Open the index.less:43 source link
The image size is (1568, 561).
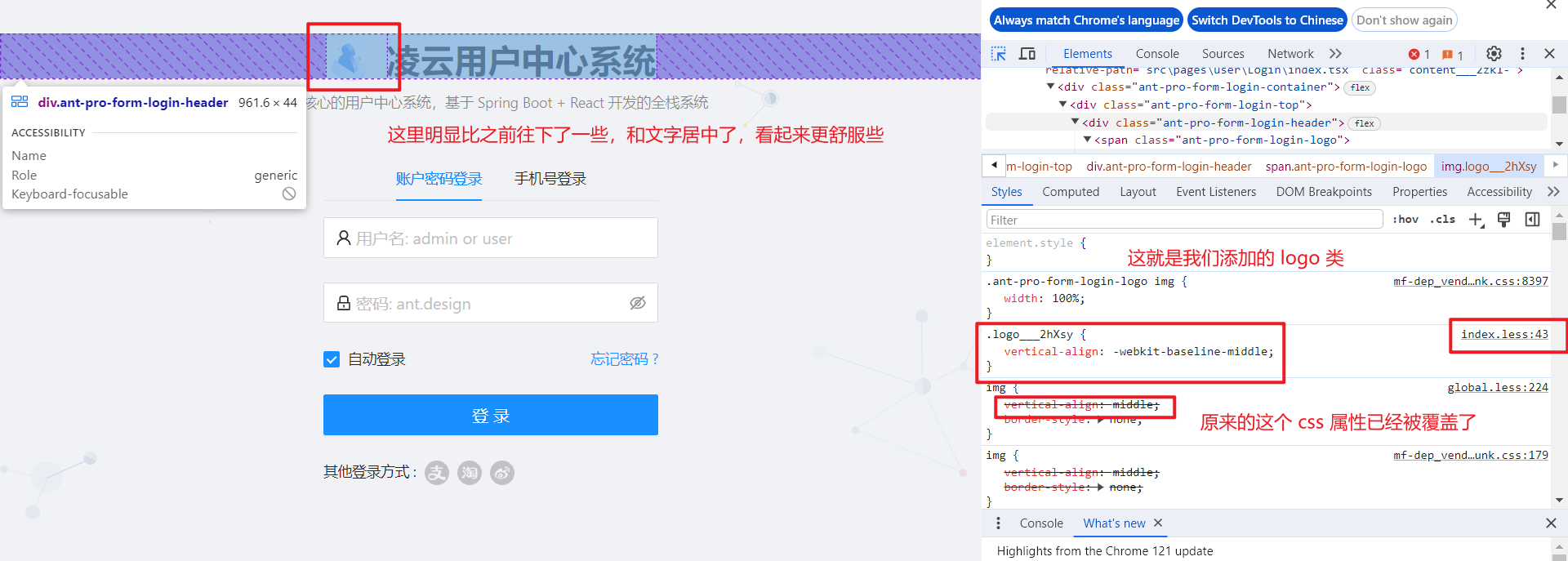click(1504, 335)
